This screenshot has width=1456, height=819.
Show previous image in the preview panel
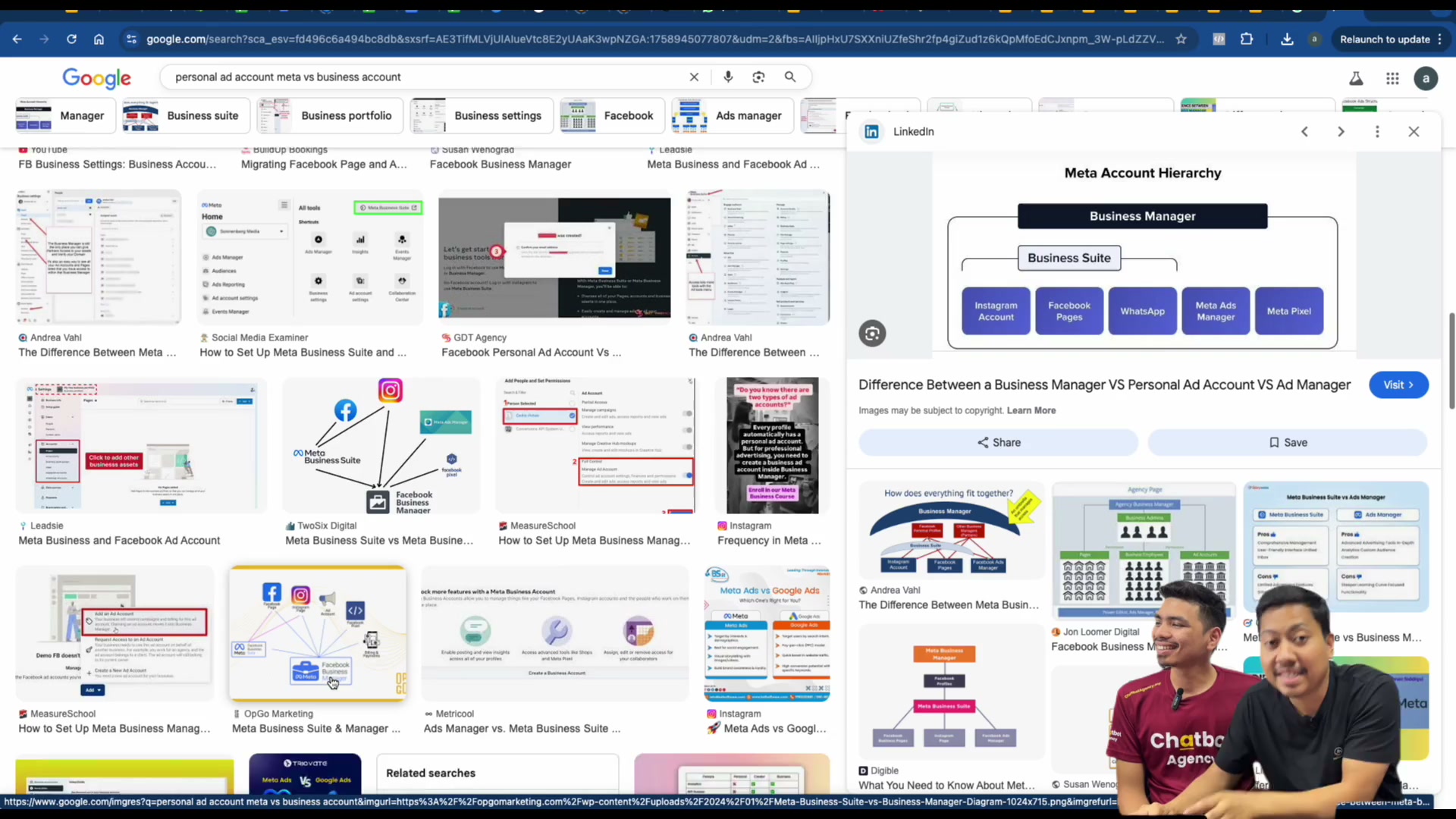1304,131
